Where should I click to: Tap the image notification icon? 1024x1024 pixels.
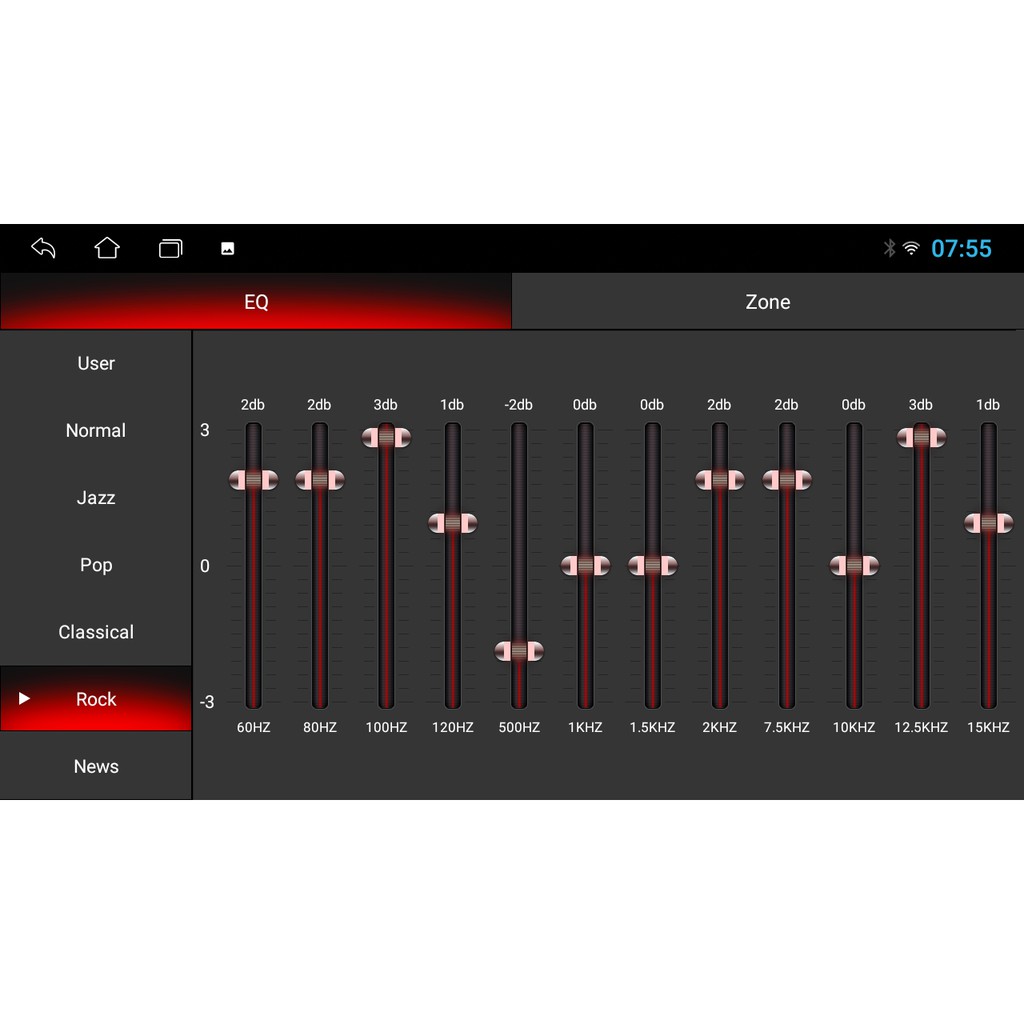tap(228, 249)
